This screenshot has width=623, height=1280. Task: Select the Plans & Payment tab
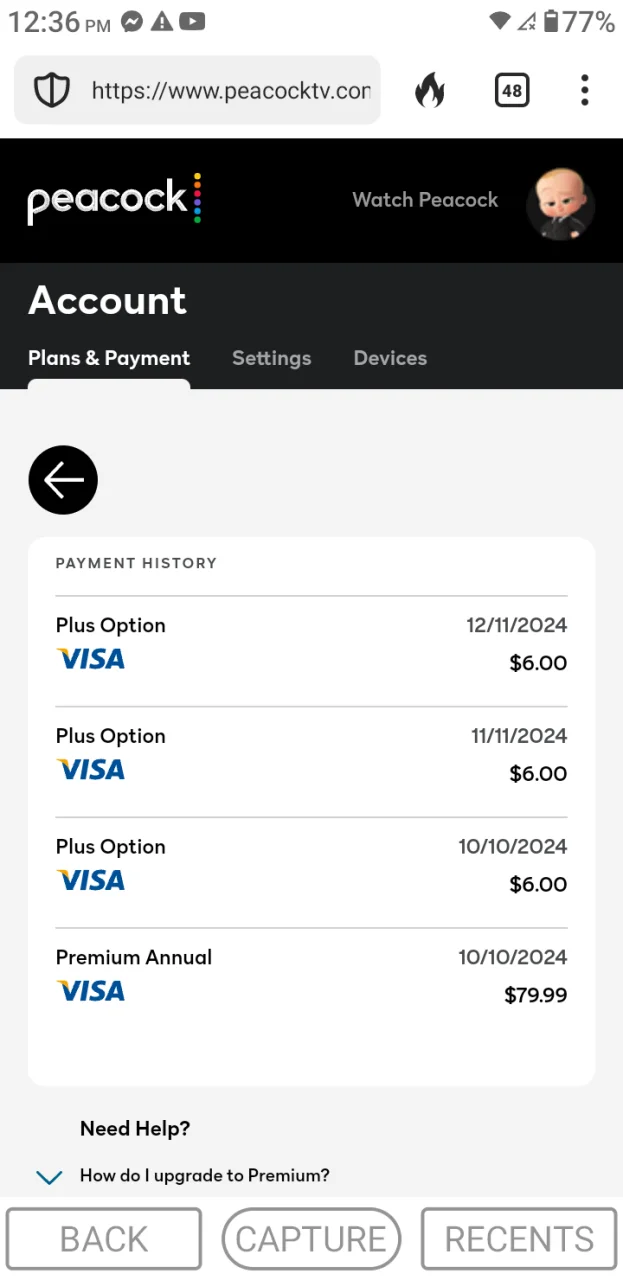tap(109, 358)
